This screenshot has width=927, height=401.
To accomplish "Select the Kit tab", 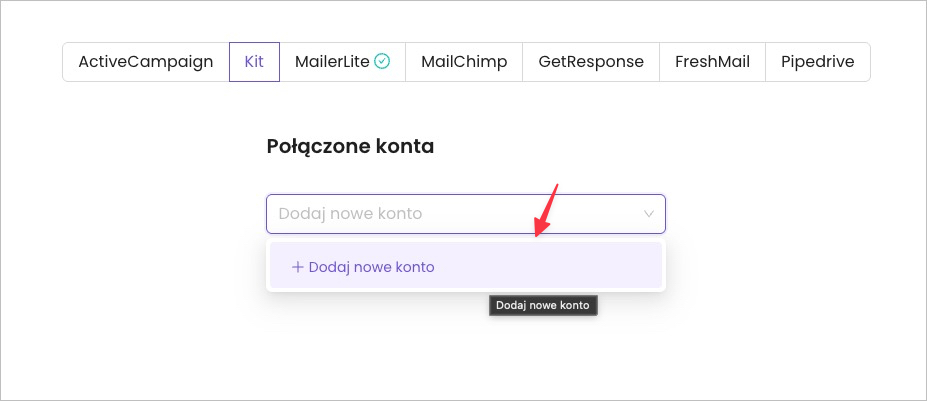I will click(x=254, y=62).
